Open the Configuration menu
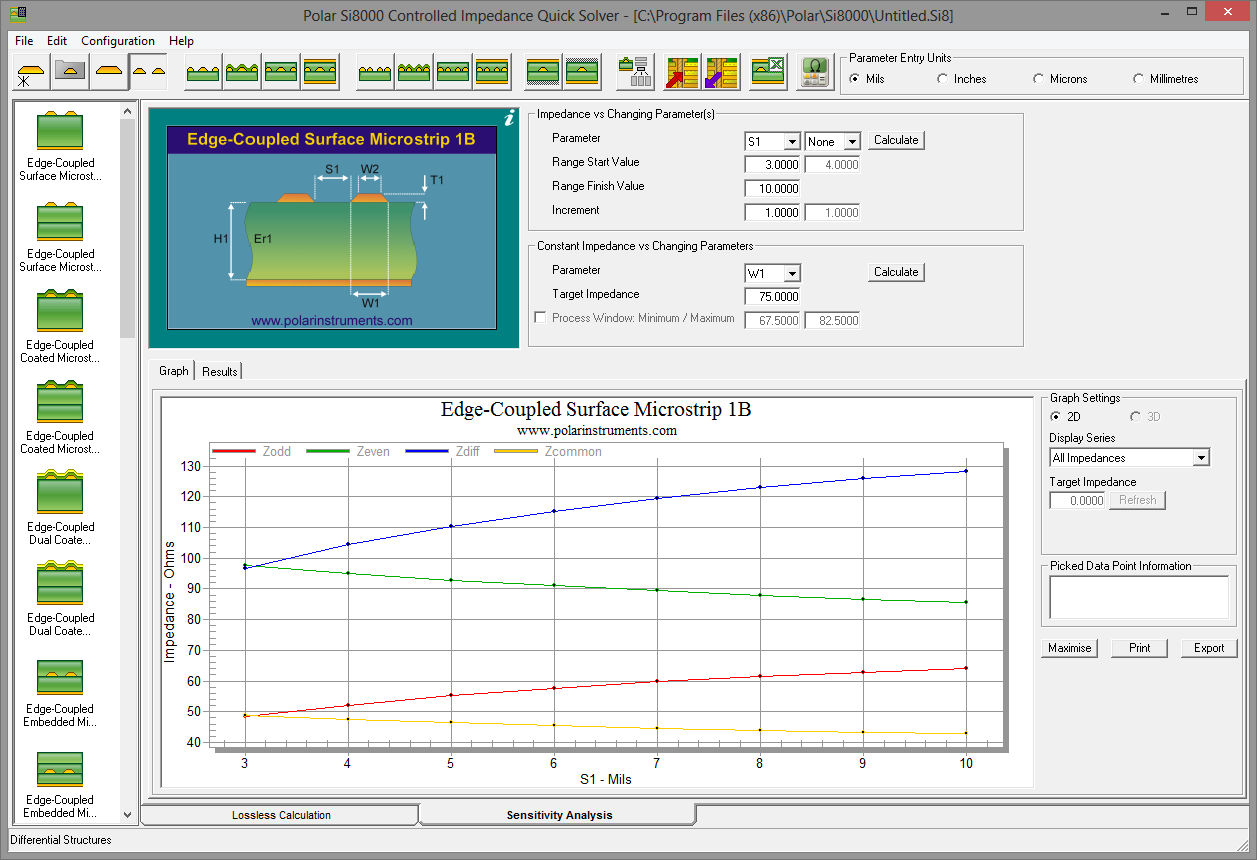This screenshot has width=1257, height=860. click(118, 41)
